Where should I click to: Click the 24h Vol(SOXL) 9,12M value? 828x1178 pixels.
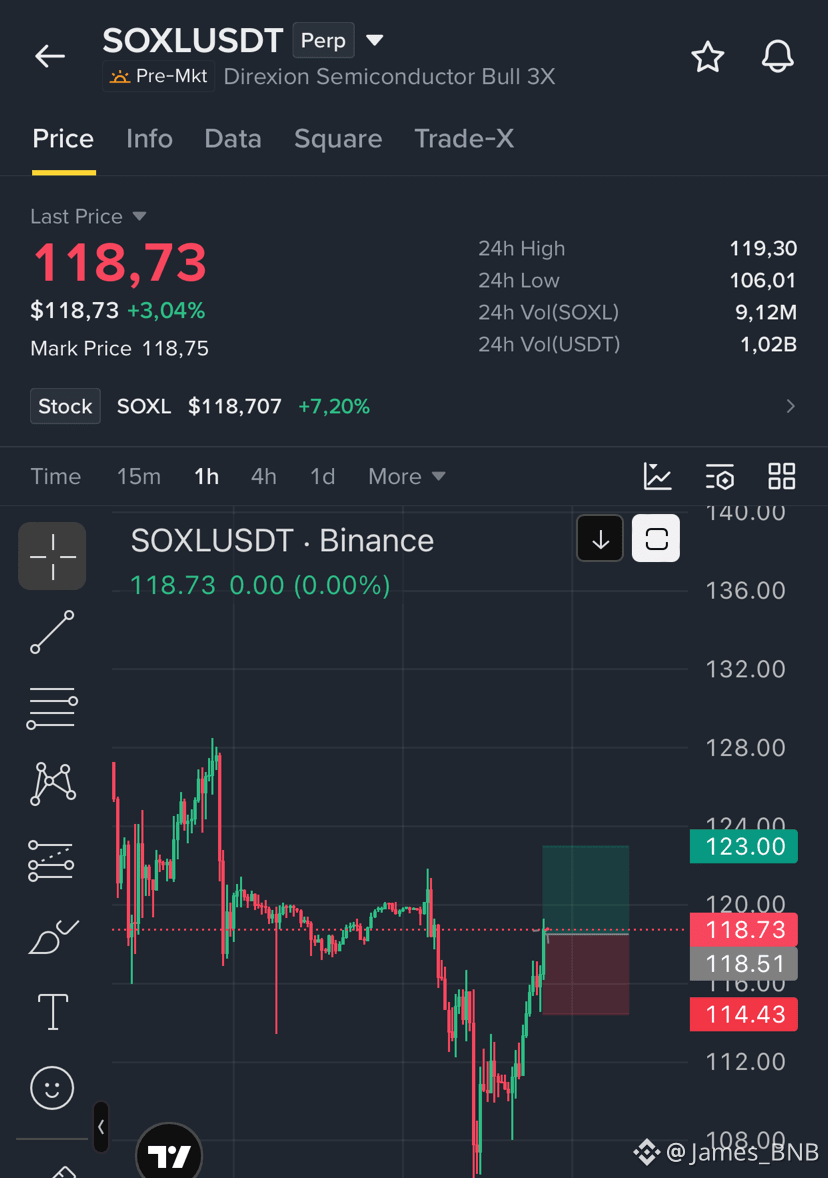pos(766,313)
